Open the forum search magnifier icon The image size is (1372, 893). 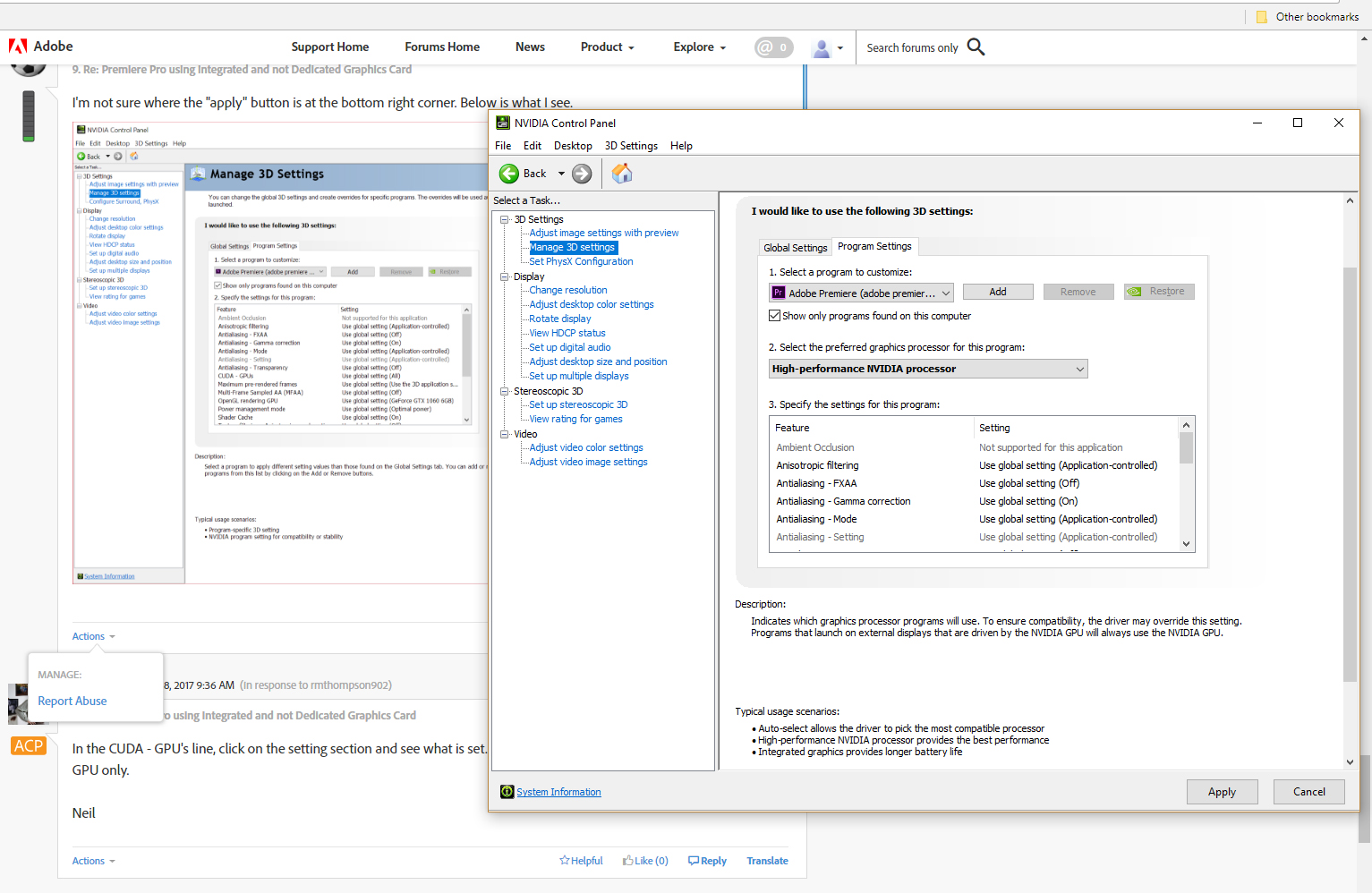[976, 47]
